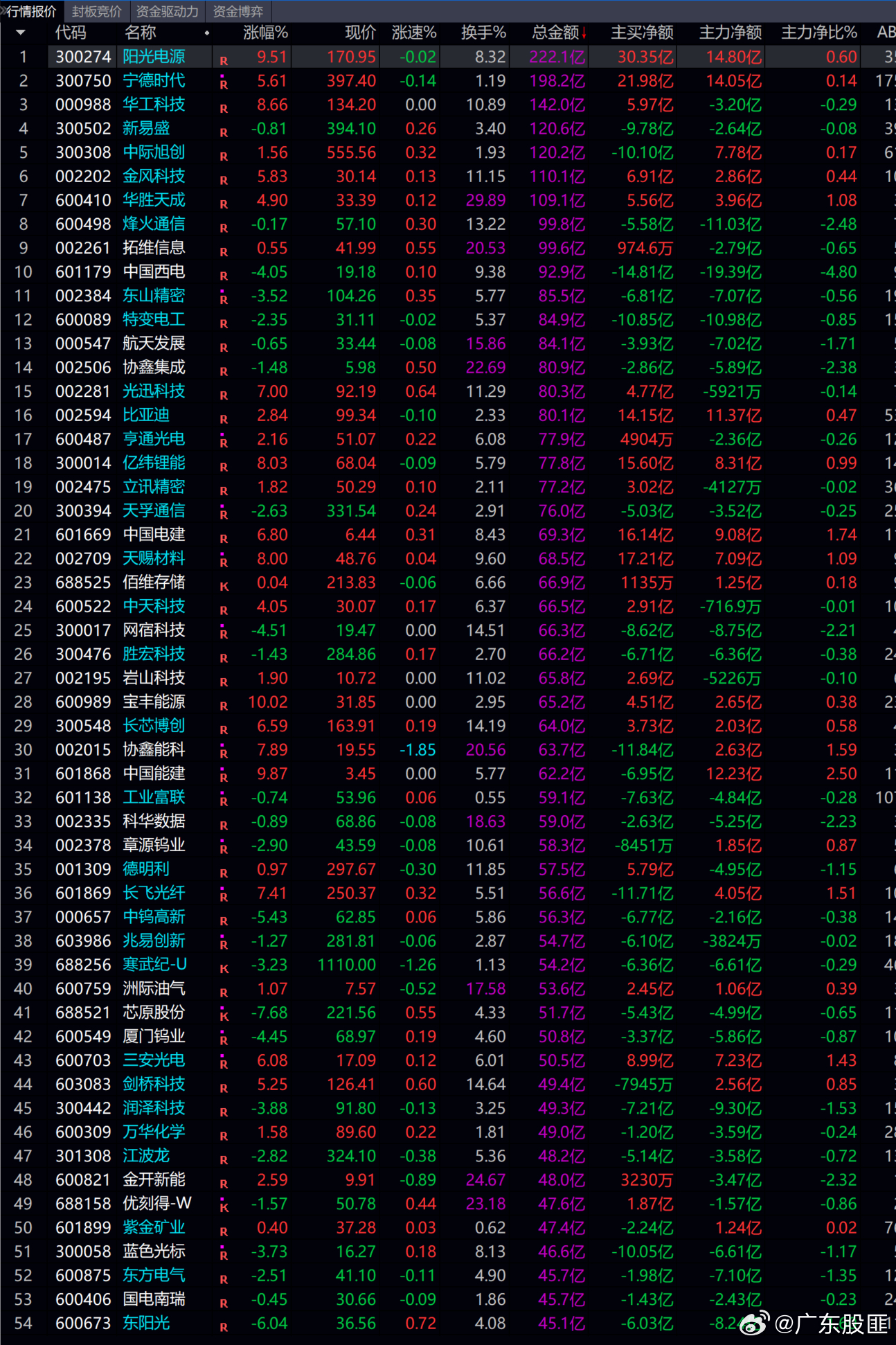896x1345 pixels.
Task: Select stock name 国电南瑞
Action: [x=154, y=1299]
